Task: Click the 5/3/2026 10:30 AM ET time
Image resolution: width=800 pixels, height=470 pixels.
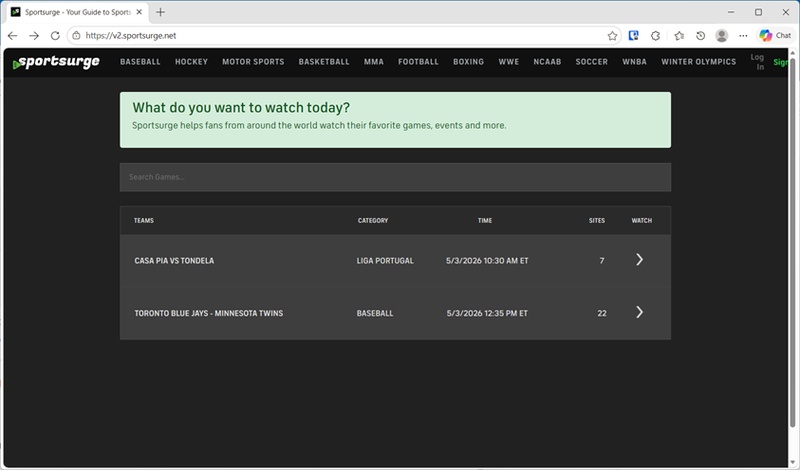Action: pyautogui.click(x=487, y=261)
